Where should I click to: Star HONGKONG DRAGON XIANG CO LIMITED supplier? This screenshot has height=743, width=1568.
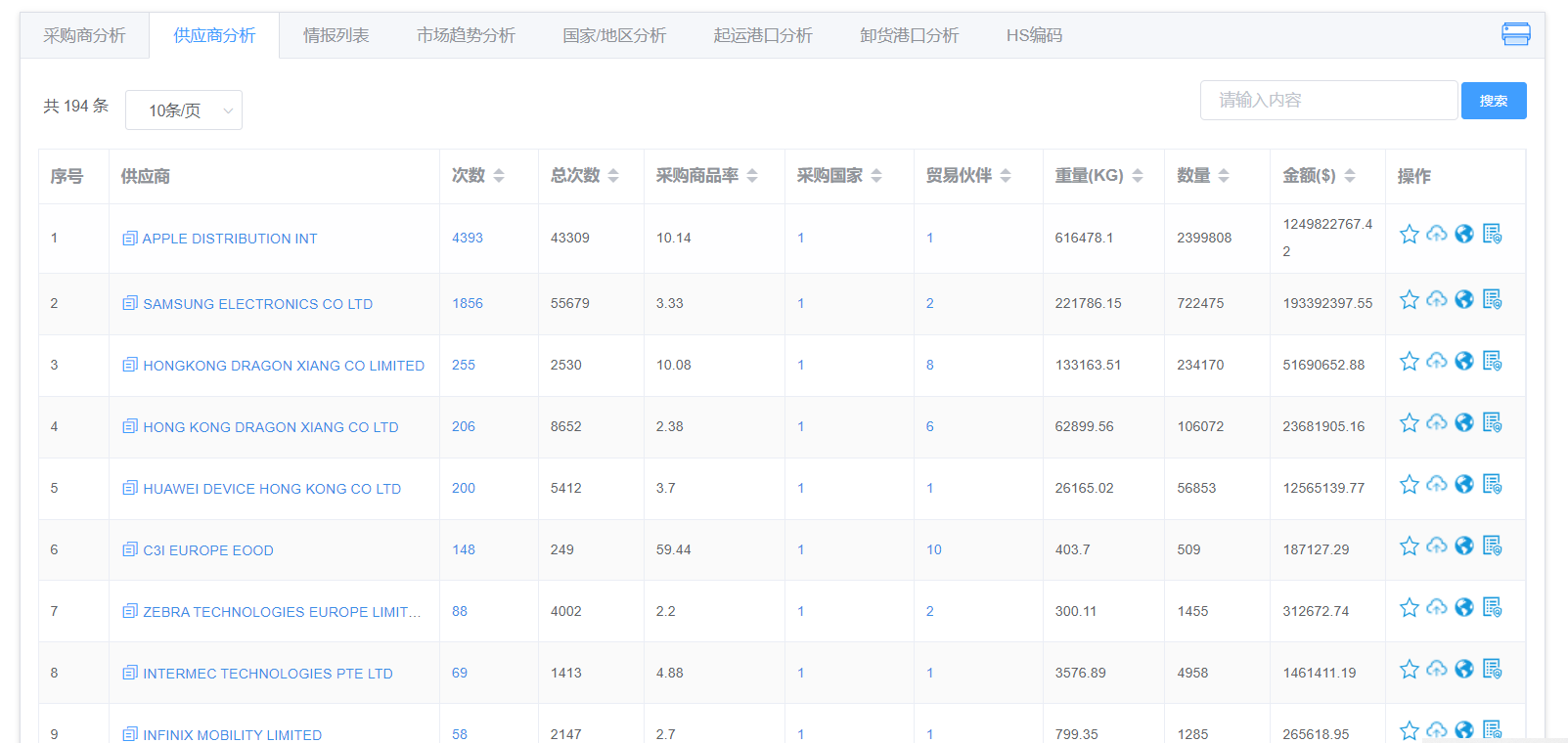pos(1409,361)
